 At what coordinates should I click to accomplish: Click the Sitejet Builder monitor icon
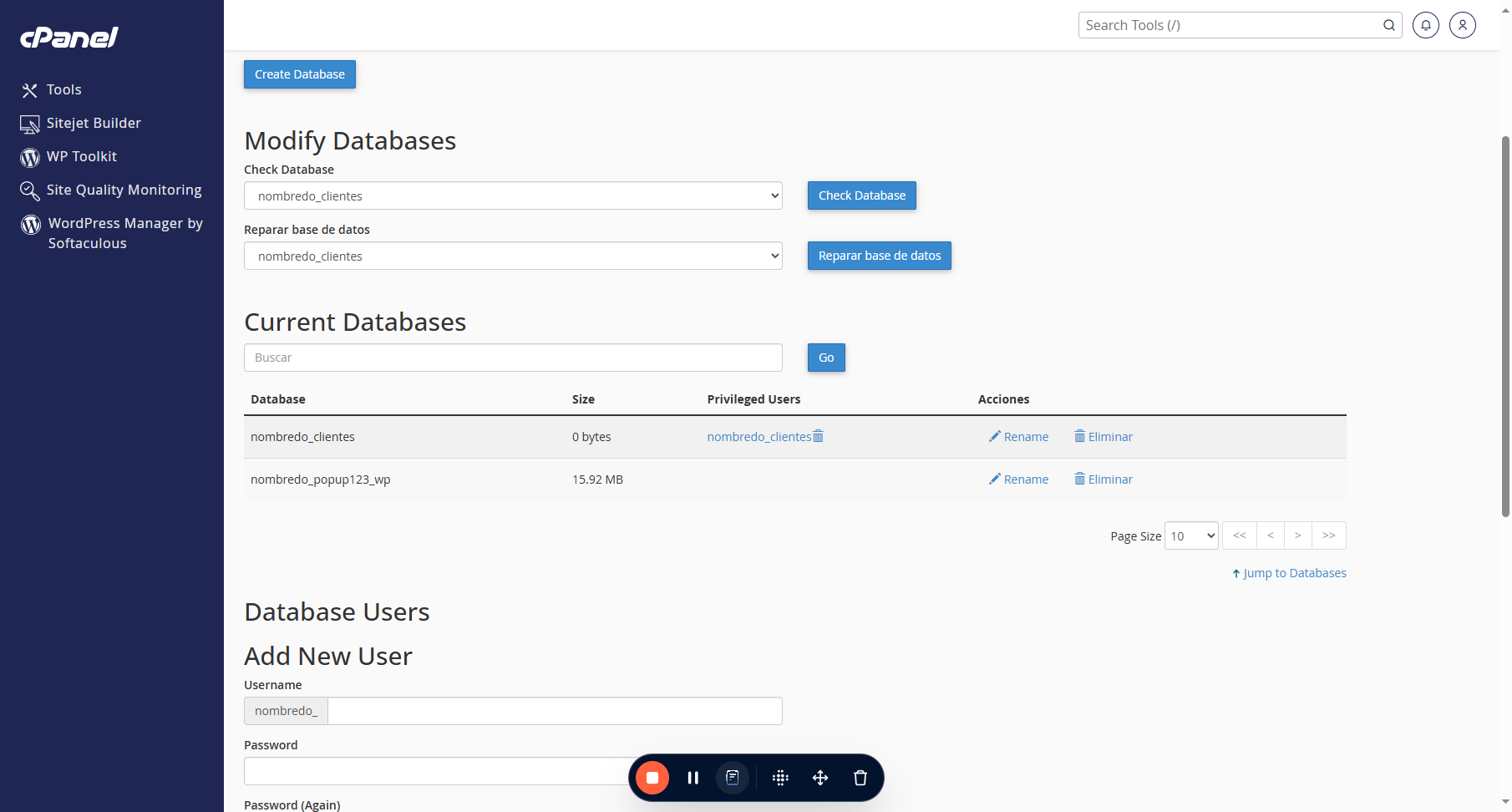30,124
